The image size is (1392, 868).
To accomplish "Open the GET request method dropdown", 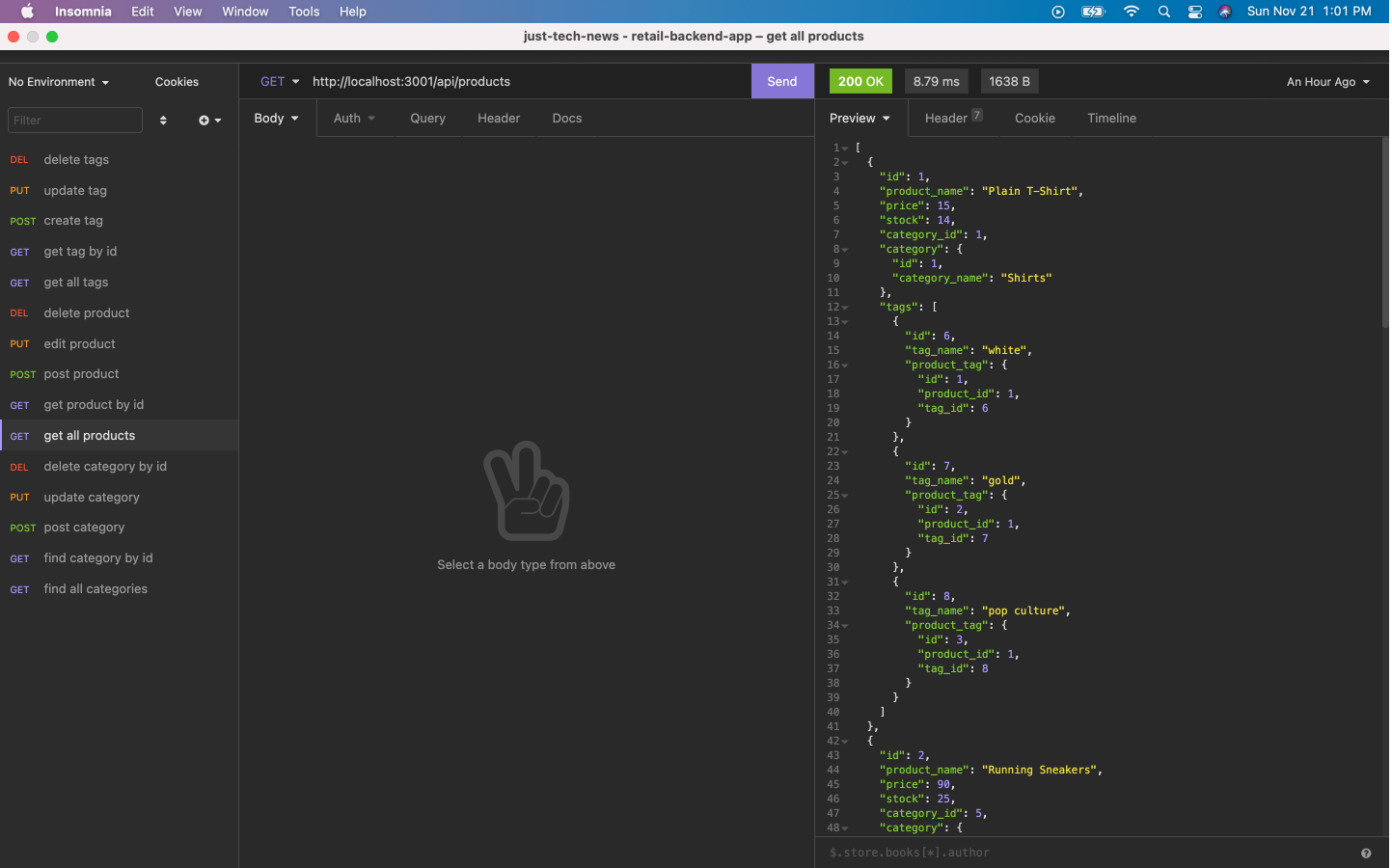I will [x=278, y=81].
